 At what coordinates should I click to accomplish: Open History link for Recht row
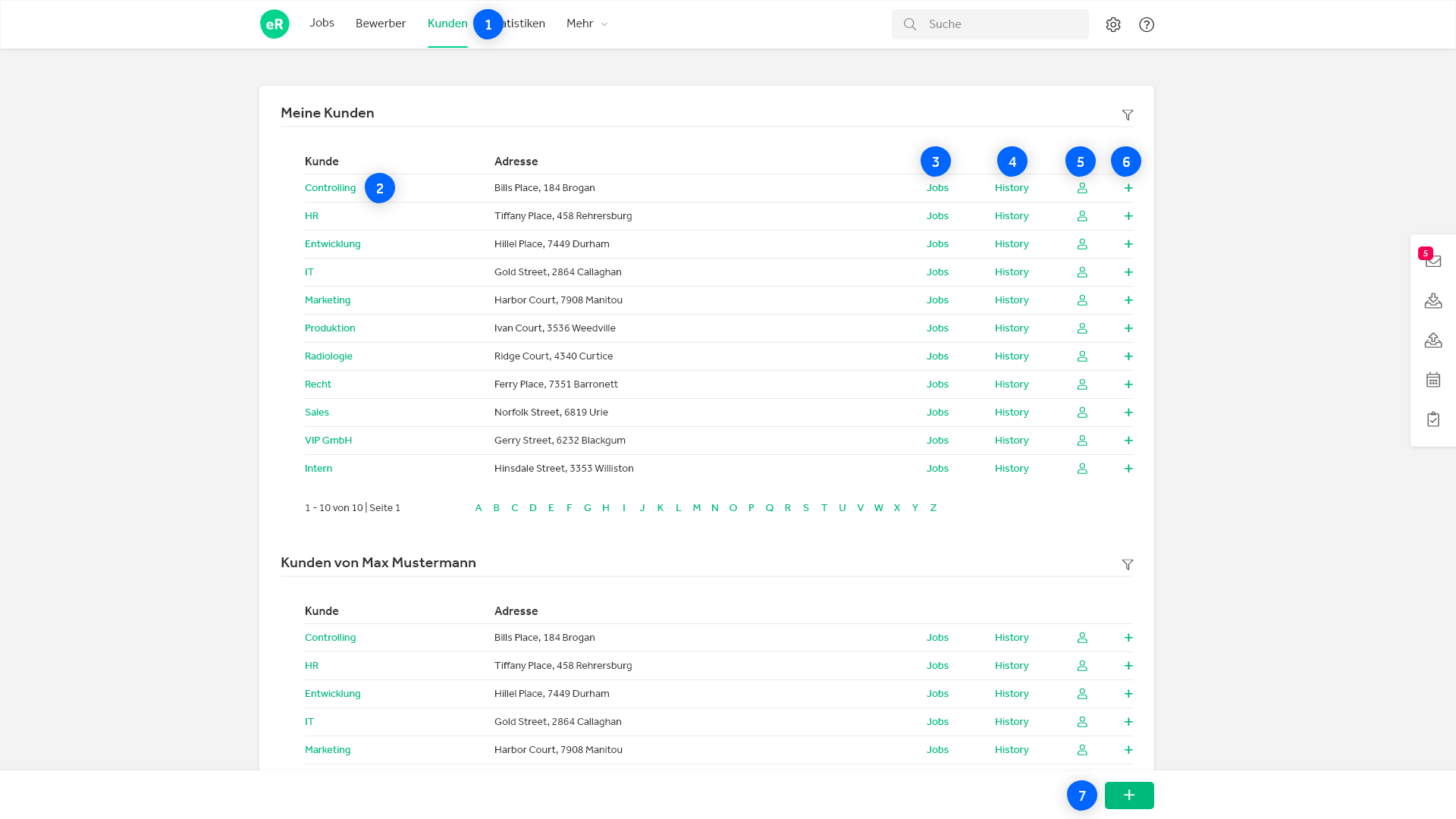tap(1012, 384)
